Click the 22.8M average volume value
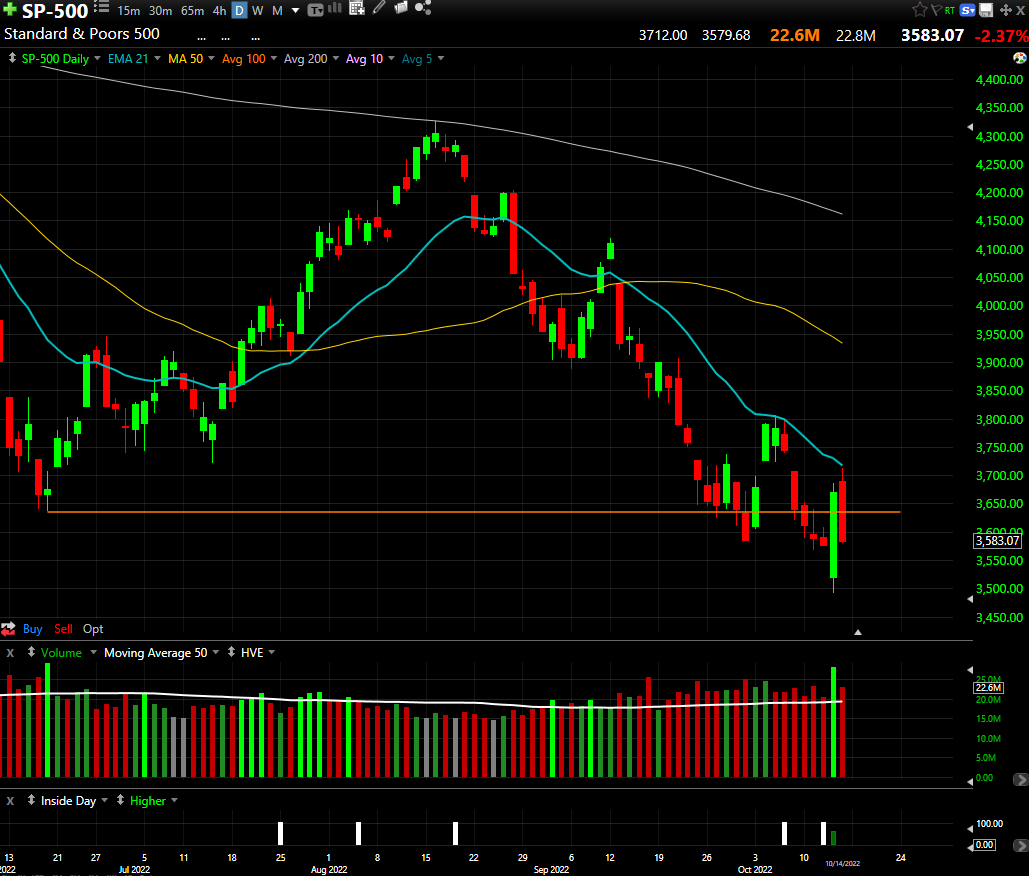1029x876 pixels. point(856,35)
